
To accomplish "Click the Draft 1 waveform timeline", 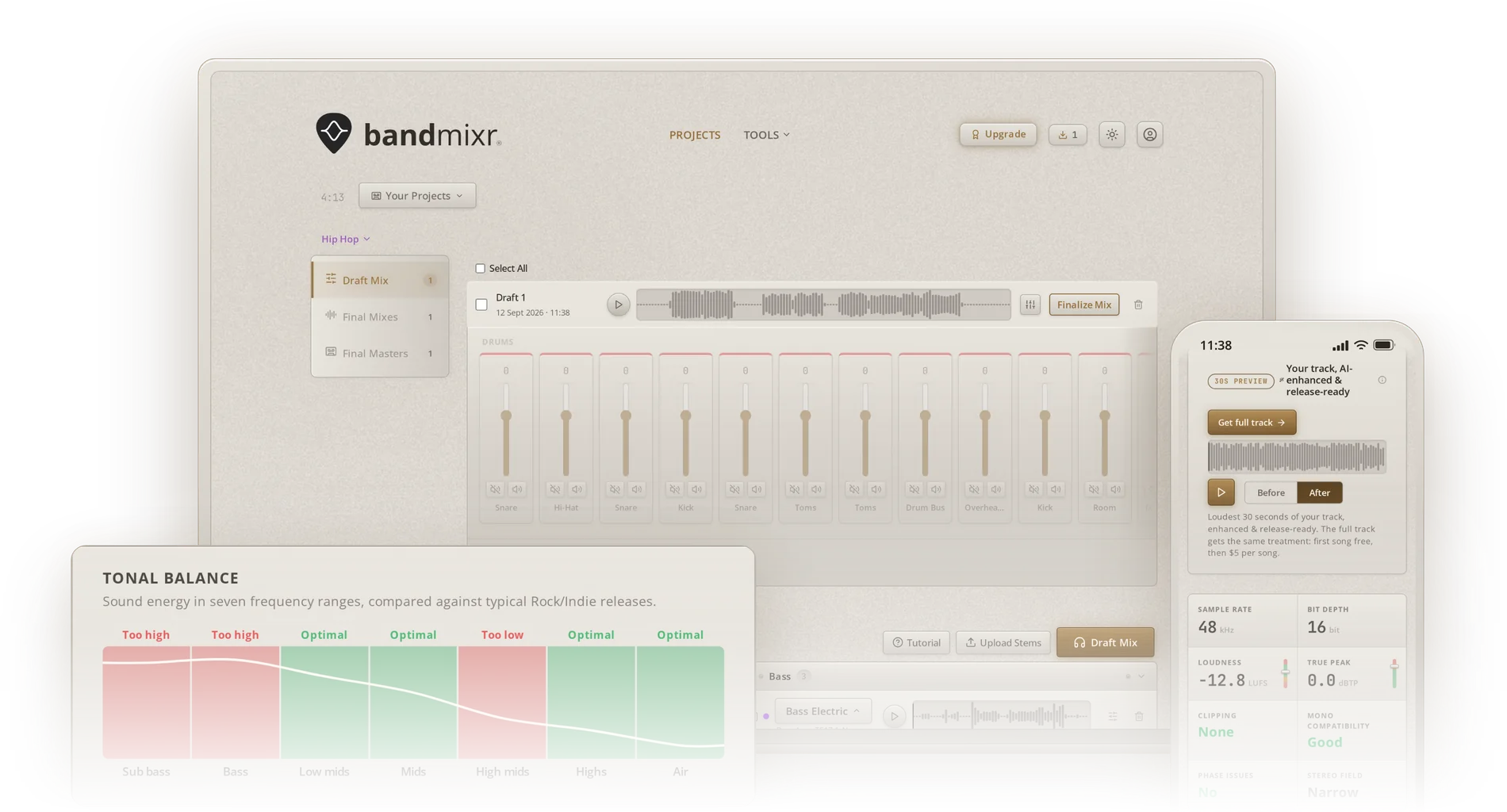I will [x=823, y=304].
